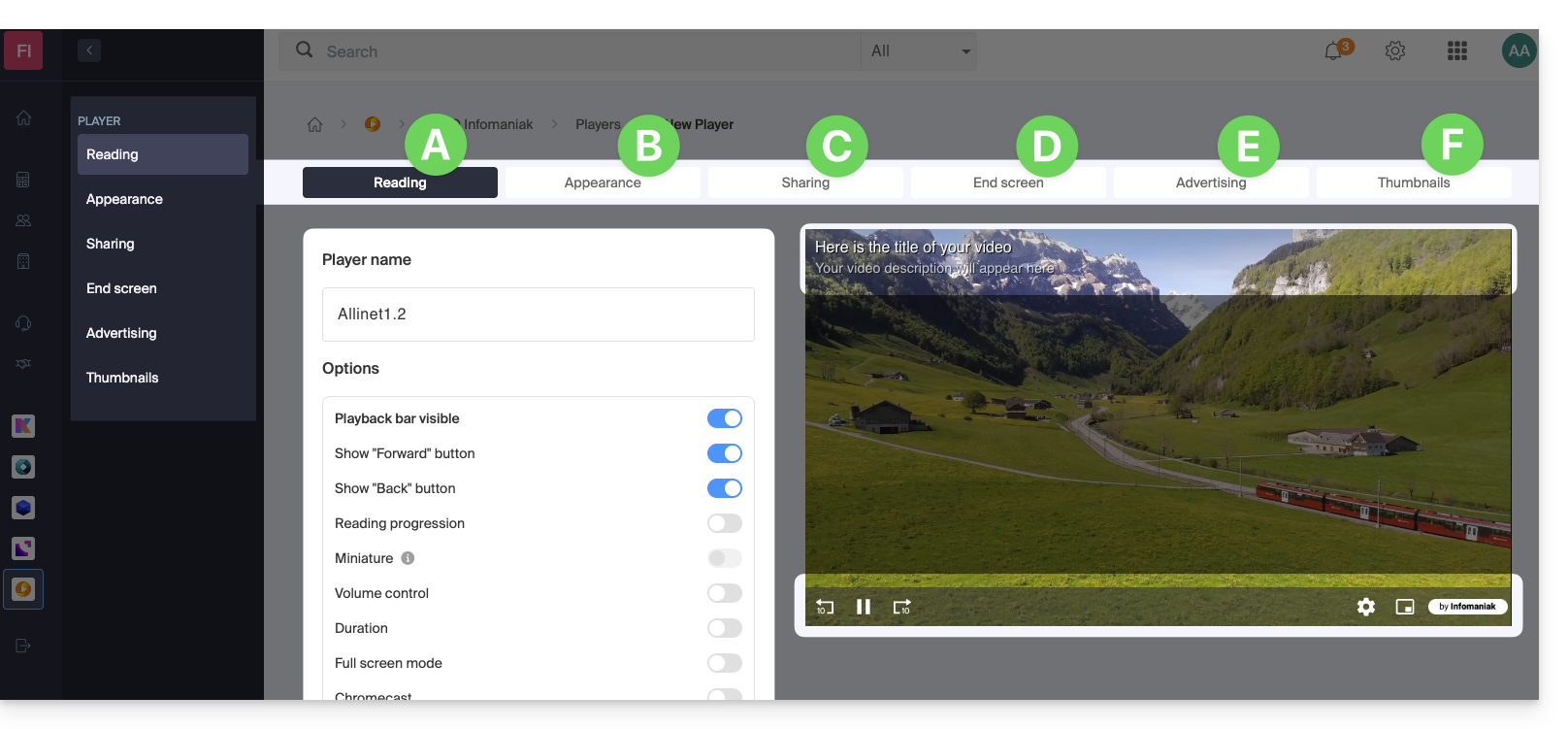This screenshot has height=729, width=1568.
Task: Click the video player settings gear
Action: coord(1366,607)
